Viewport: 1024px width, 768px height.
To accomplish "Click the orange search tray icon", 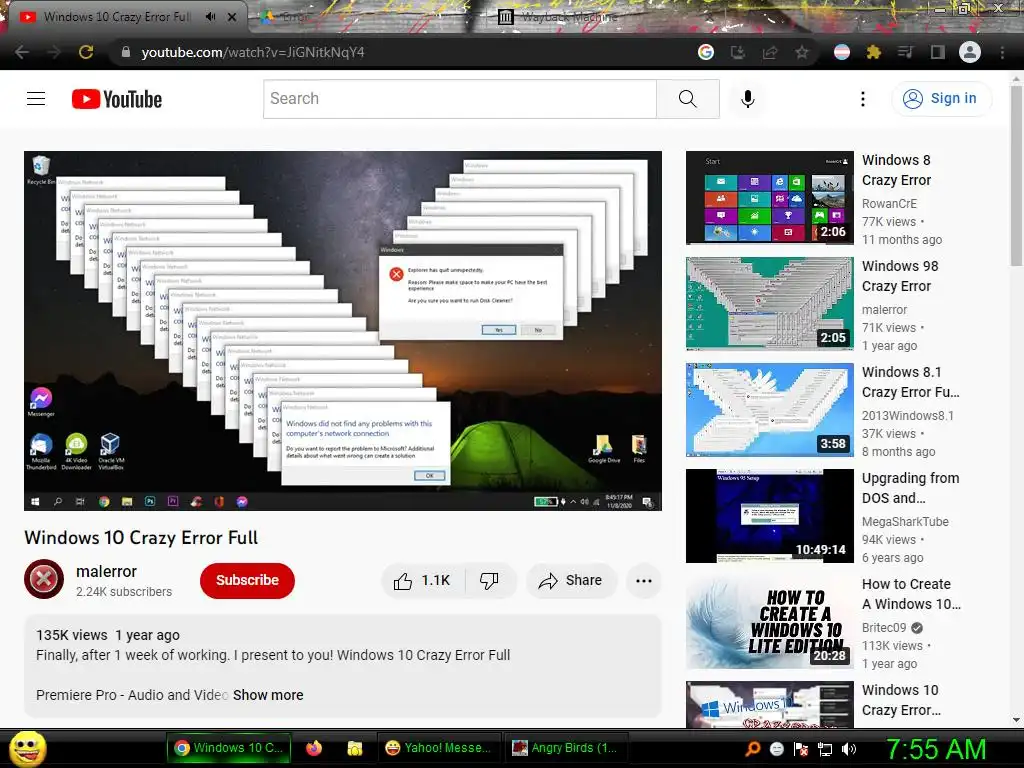I will coord(753,748).
